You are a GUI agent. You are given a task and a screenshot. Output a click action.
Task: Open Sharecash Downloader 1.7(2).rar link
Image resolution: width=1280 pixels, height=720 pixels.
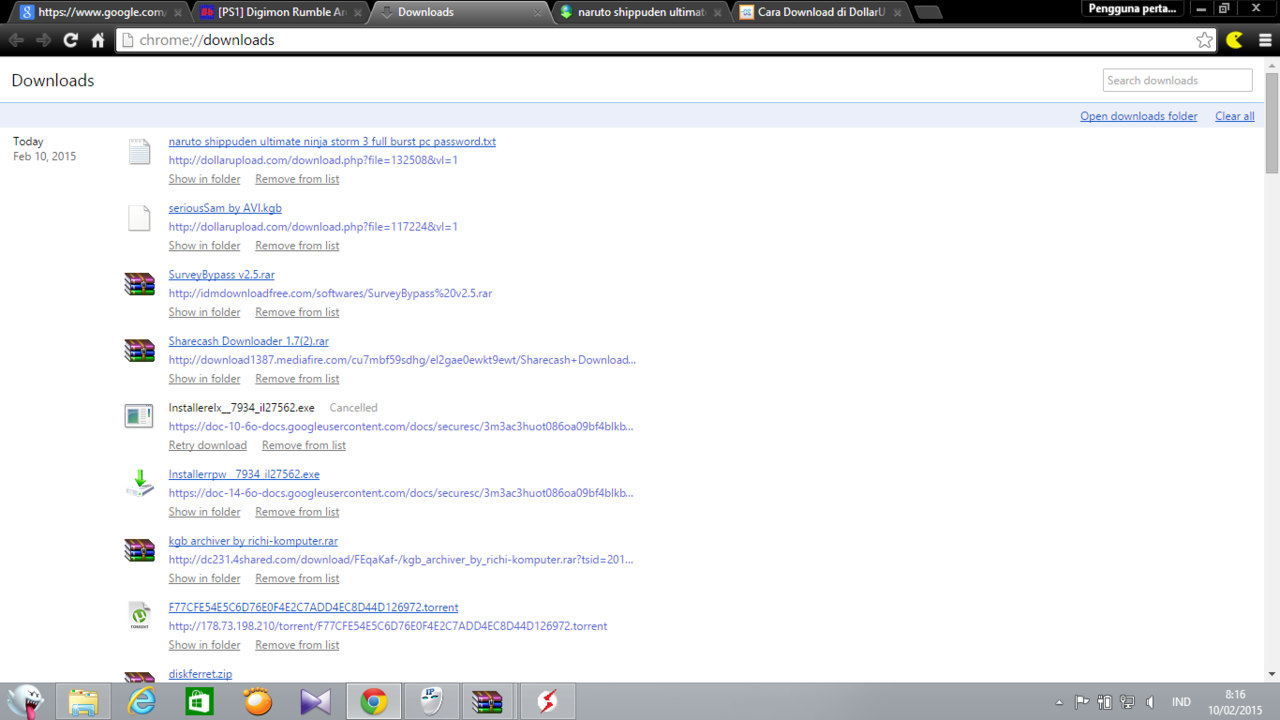click(x=248, y=341)
